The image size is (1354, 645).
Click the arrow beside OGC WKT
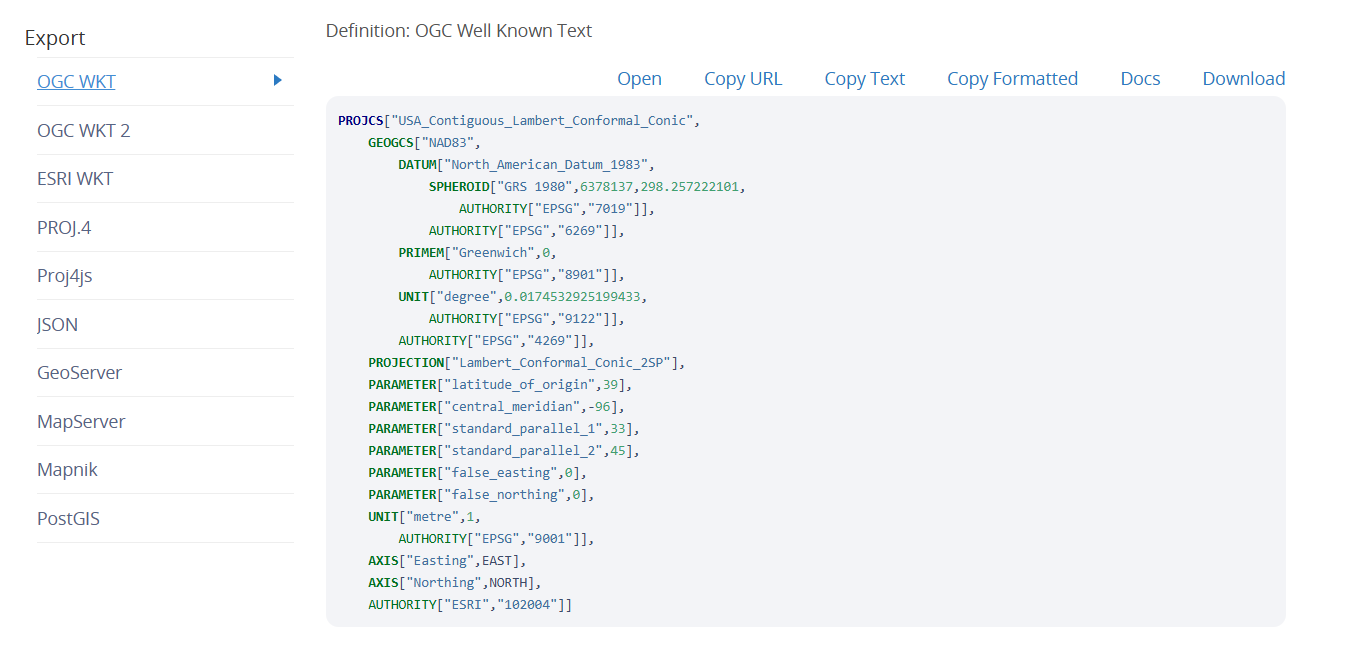pyautogui.click(x=277, y=80)
